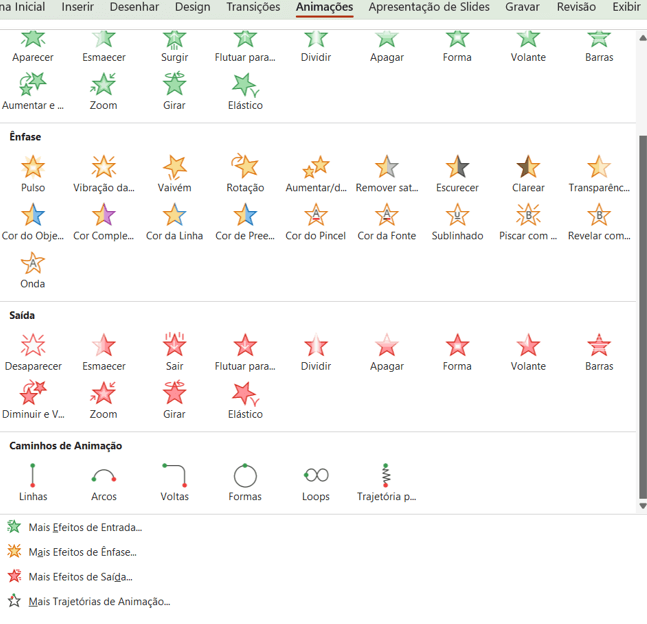Apply the Escurecer emphasis animation
The height and width of the screenshot is (624, 647).
[x=458, y=174]
